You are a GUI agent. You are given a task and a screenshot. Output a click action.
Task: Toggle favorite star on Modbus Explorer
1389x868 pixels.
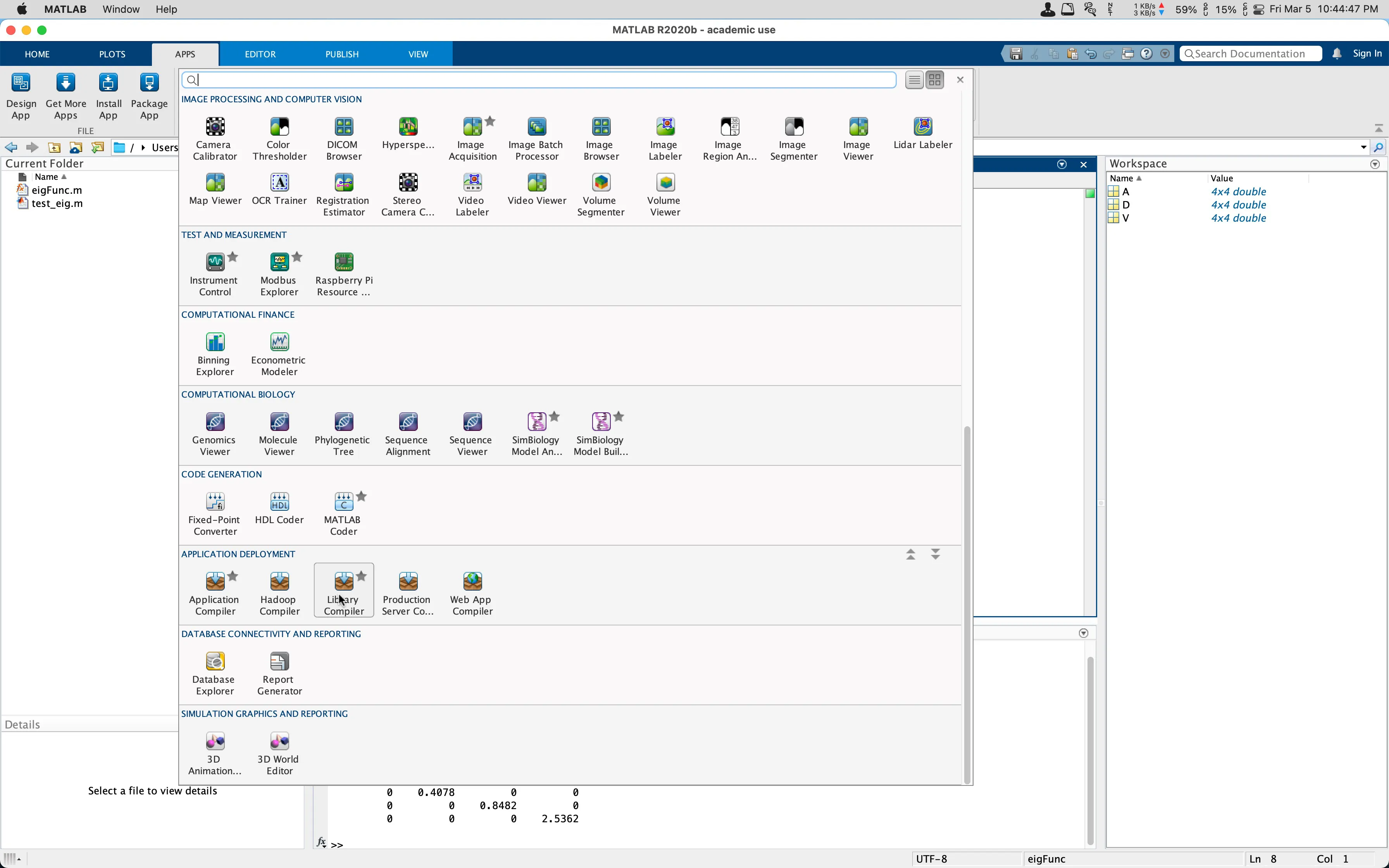297,257
